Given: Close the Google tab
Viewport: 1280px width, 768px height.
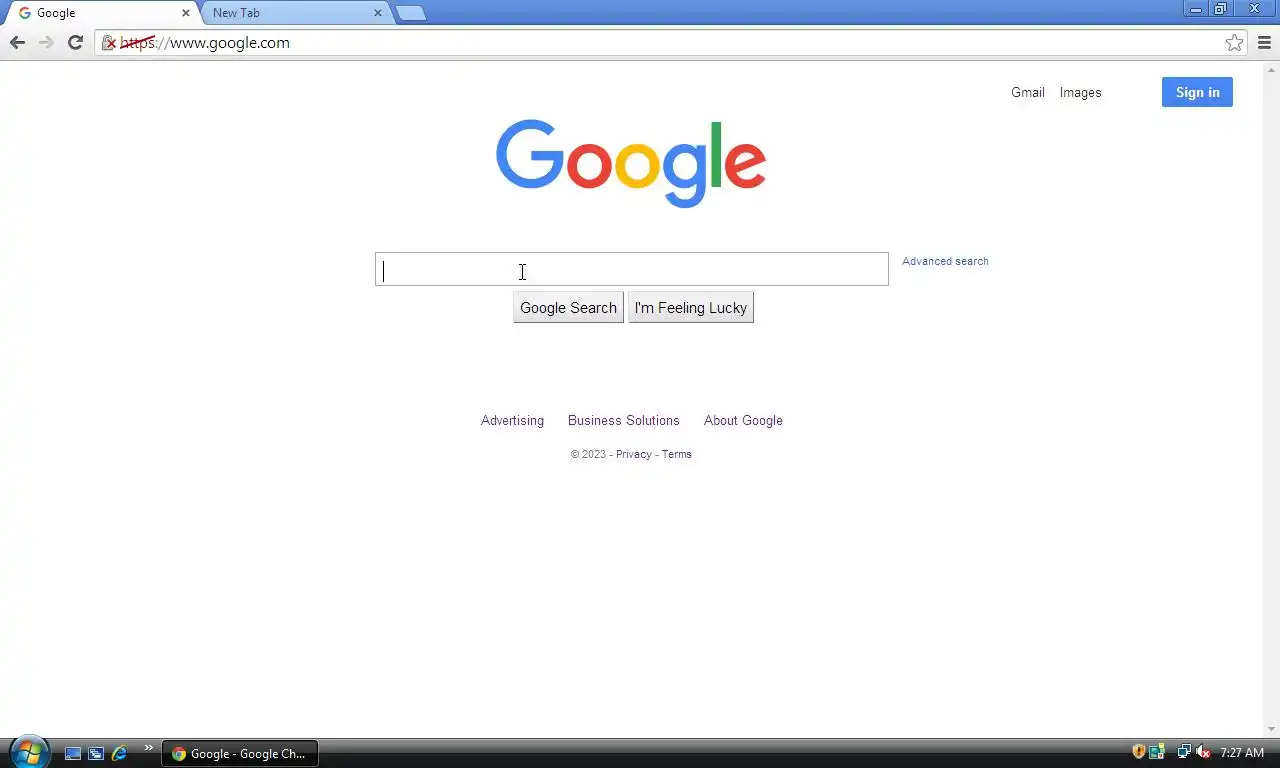Looking at the screenshot, I should [x=185, y=13].
